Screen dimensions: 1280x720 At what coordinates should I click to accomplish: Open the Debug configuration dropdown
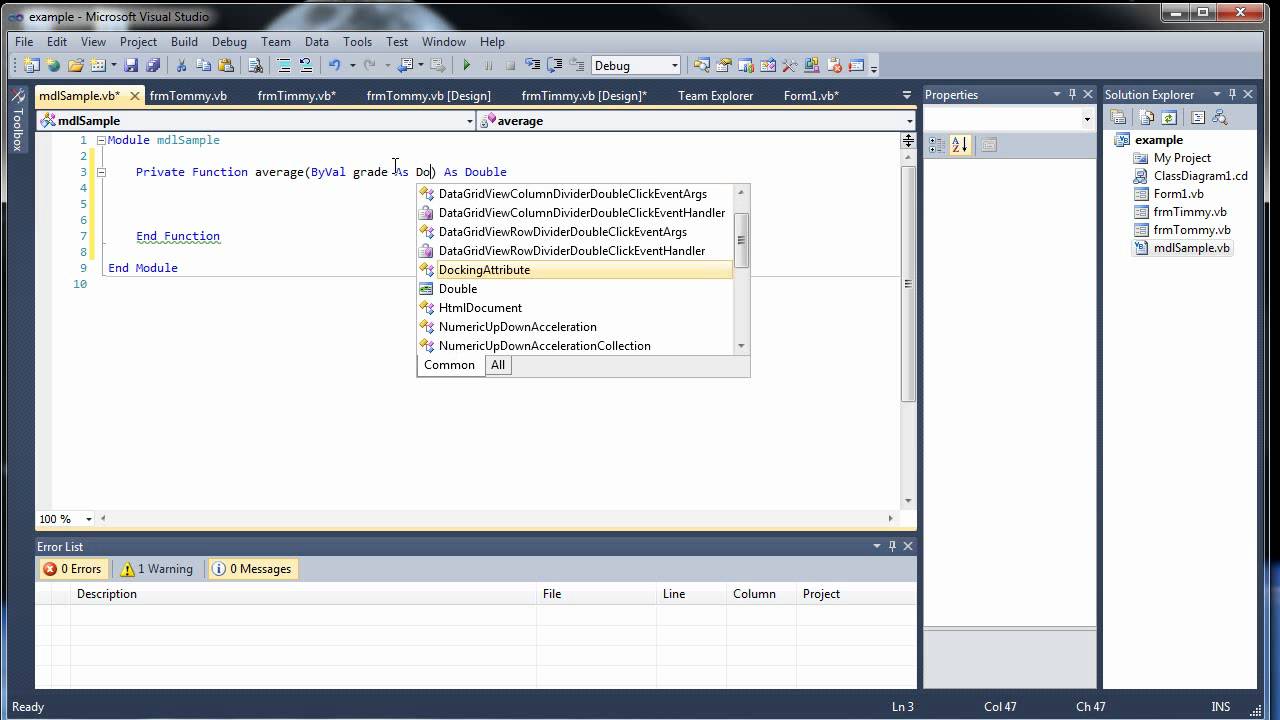point(675,66)
